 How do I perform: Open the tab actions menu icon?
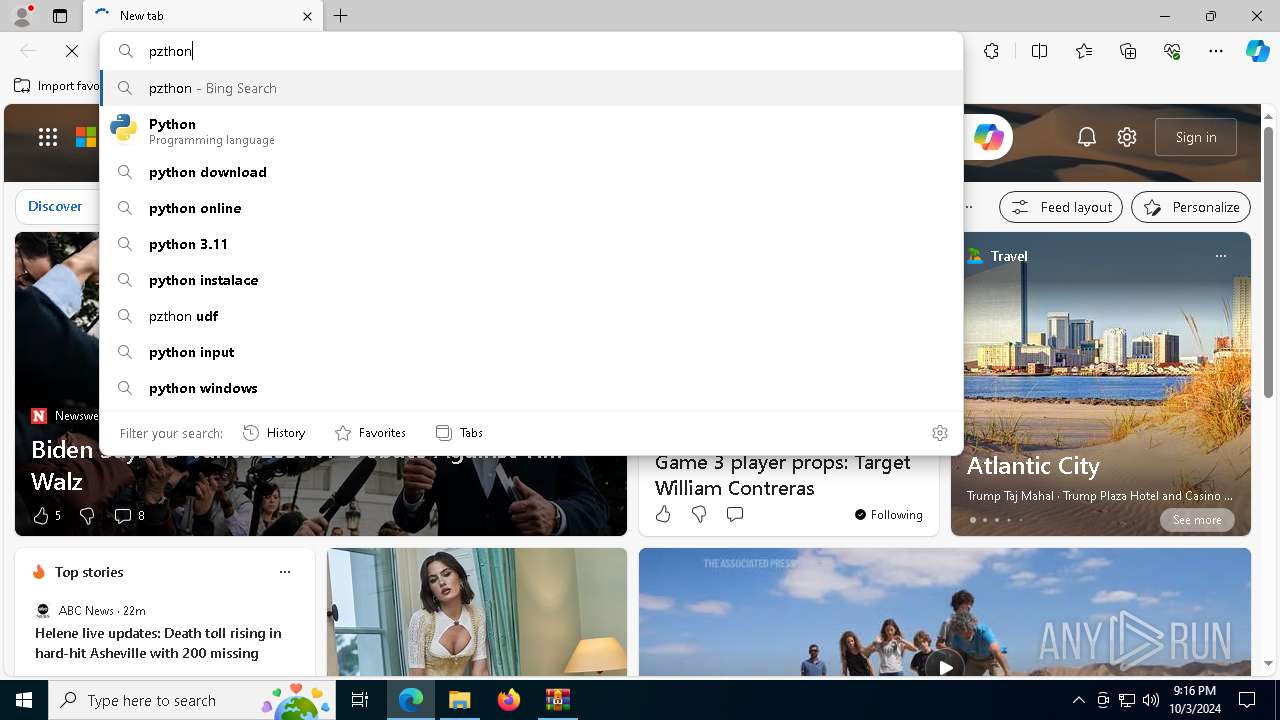(x=60, y=16)
